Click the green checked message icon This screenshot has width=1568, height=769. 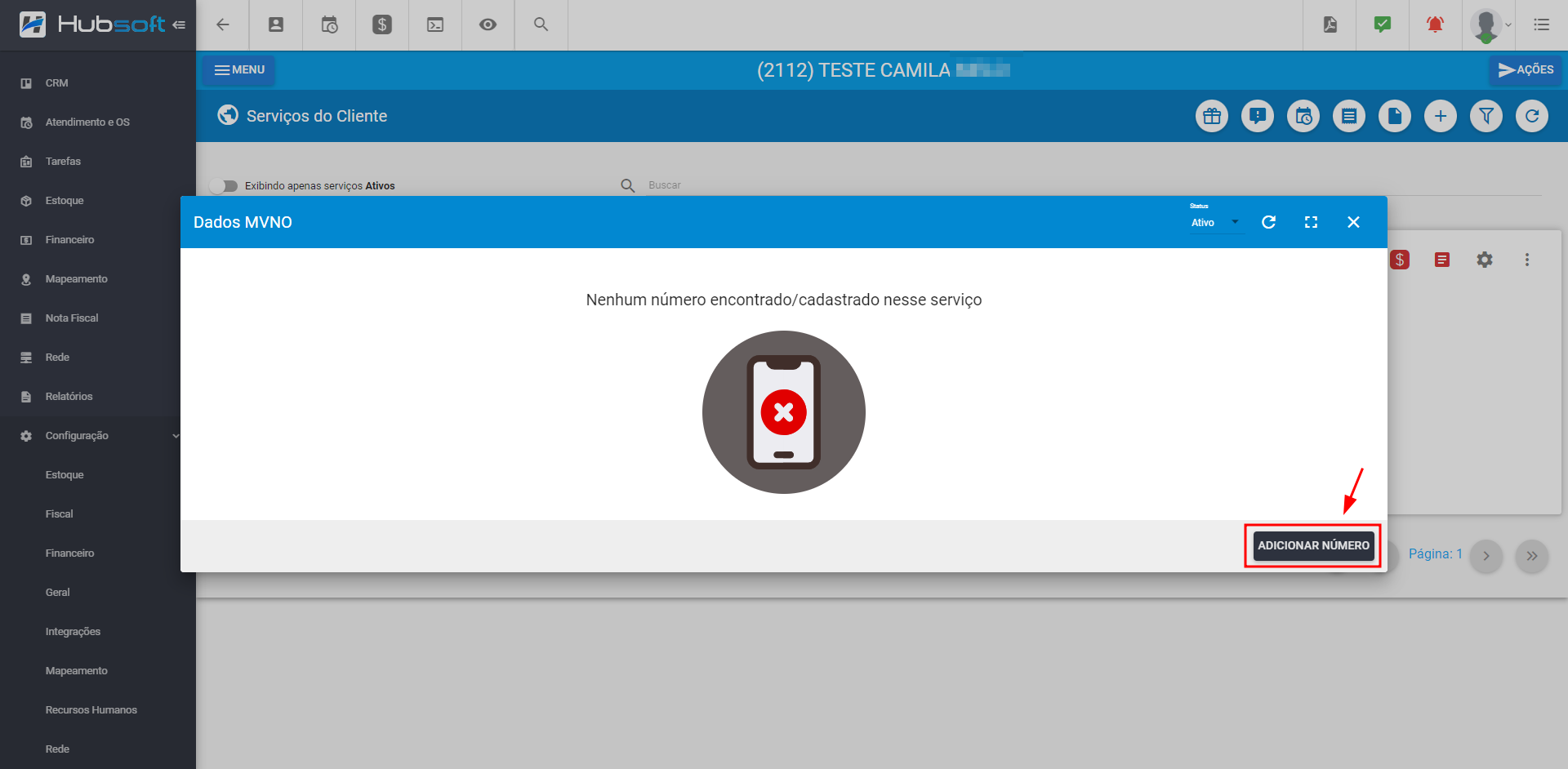click(1383, 24)
